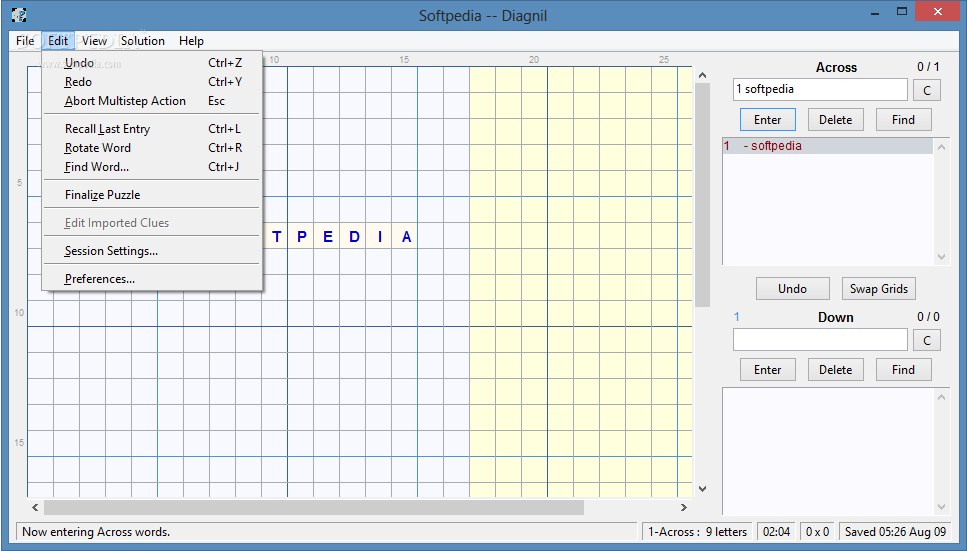Viewport: 967px width, 551px height.
Task: Click the Across heading label
Action: pyautogui.click(x=836, y=67)
